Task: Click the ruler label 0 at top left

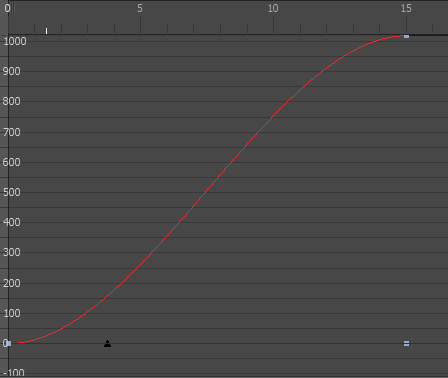Action: pos(7,8)
